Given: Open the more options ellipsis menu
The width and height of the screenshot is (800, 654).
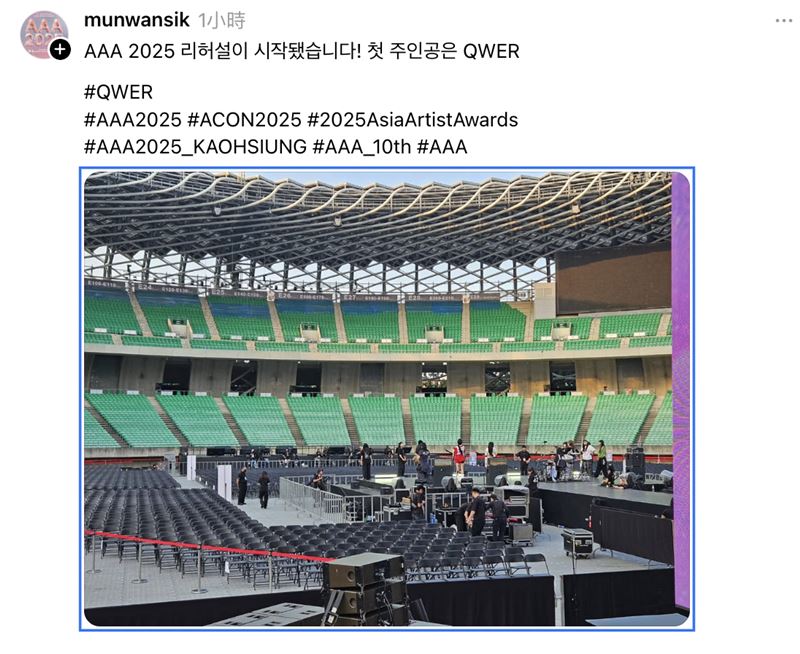Looking at the screenshot, I should pyautogui.click(x=783, y=20).
